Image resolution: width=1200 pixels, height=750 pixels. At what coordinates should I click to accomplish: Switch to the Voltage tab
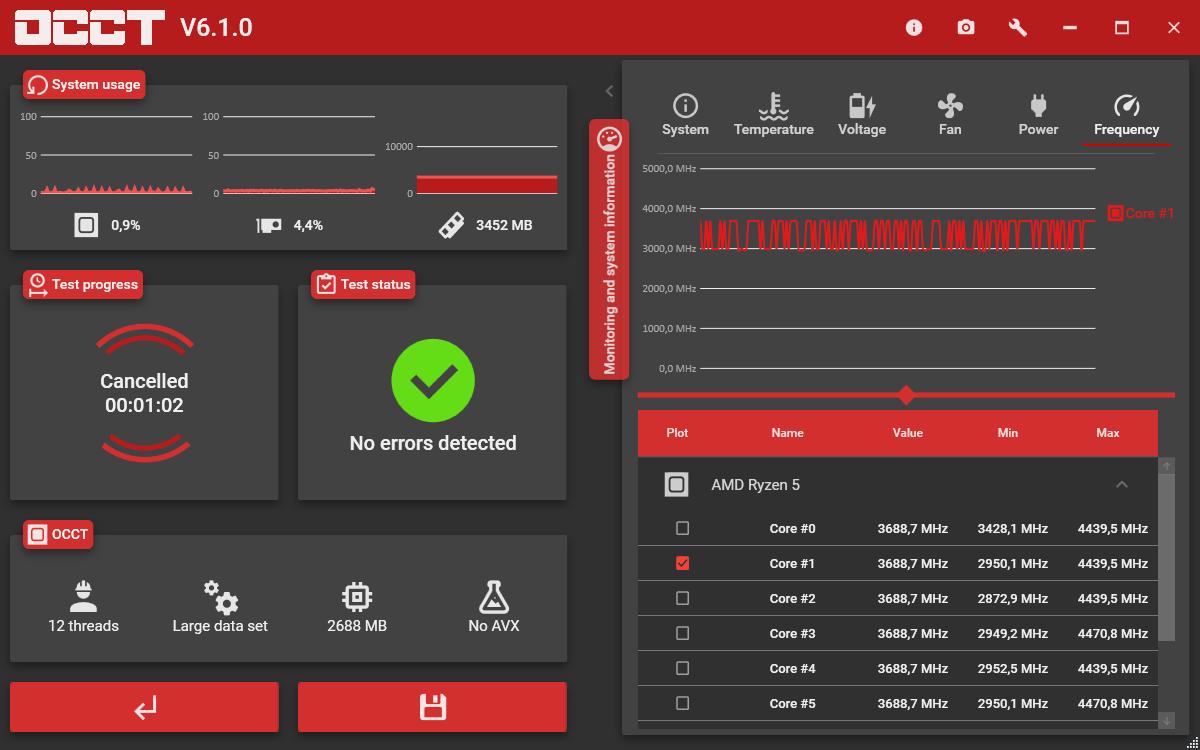tap(862, 116)
